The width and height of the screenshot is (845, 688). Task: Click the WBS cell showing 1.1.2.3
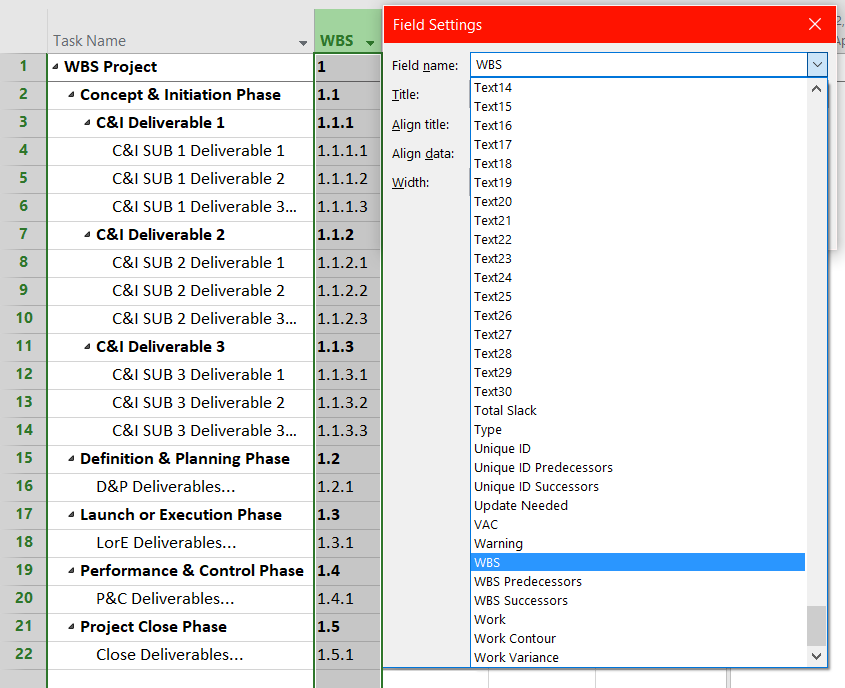348,319
